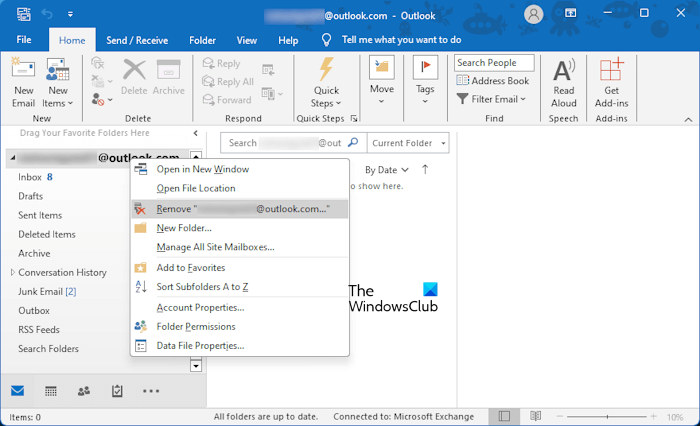The height and width of the screenshot is (426, 700).
Task: Open the Address Book
Action: click(492, 81)
